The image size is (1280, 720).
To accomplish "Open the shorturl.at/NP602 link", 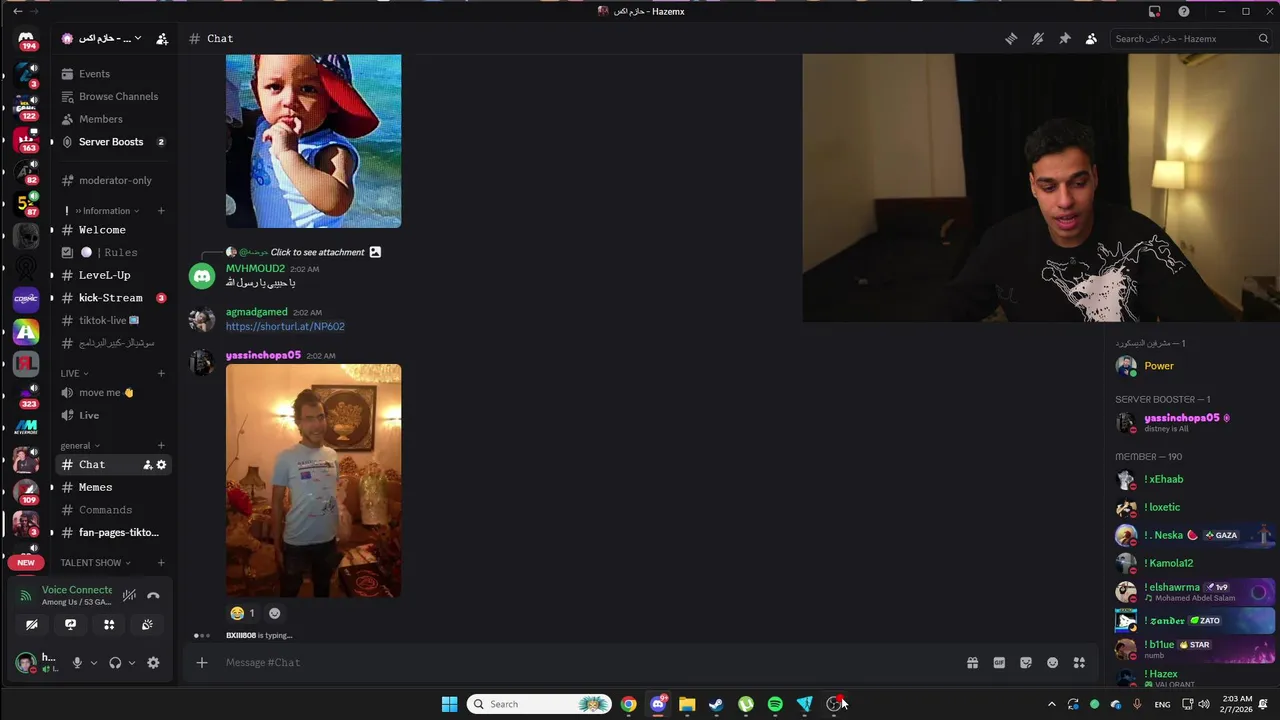I will 285,327.
